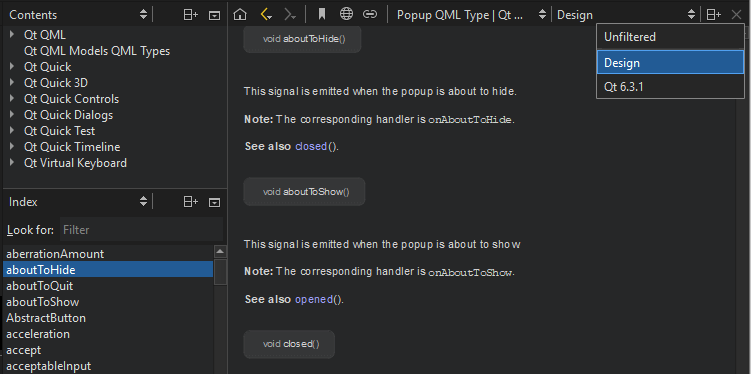Select AbstractButton in the index
The height and width of the screenshot is (374, 751).
coord(108,318)
